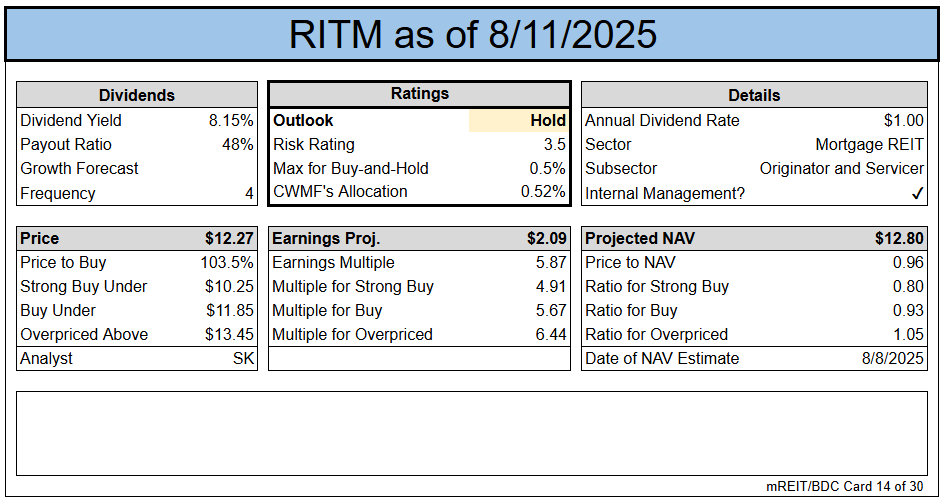Viewport: 942px width, 500px height.
Task: Select Date of NAV Estimate 8/8/2025 value
Action: (x=893, y=359)
